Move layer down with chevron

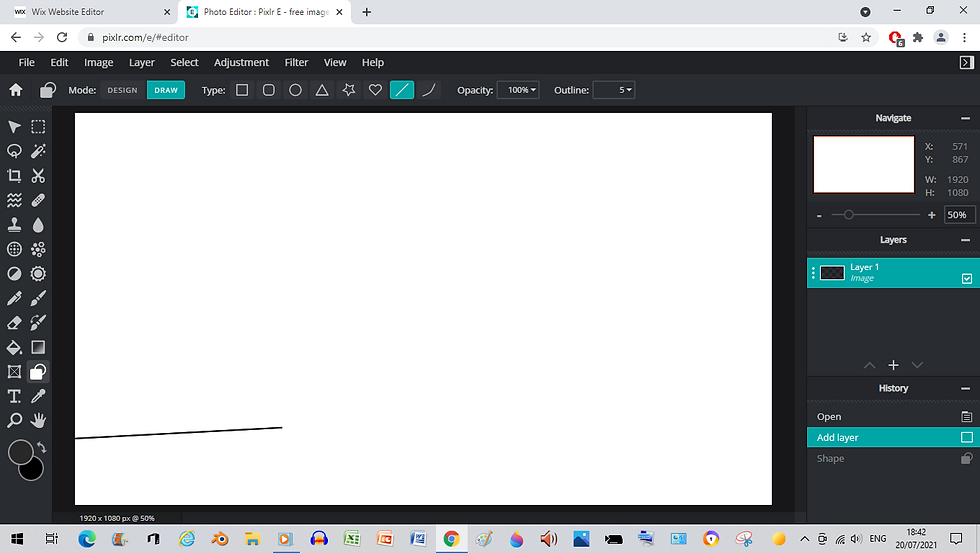(917, 366)
